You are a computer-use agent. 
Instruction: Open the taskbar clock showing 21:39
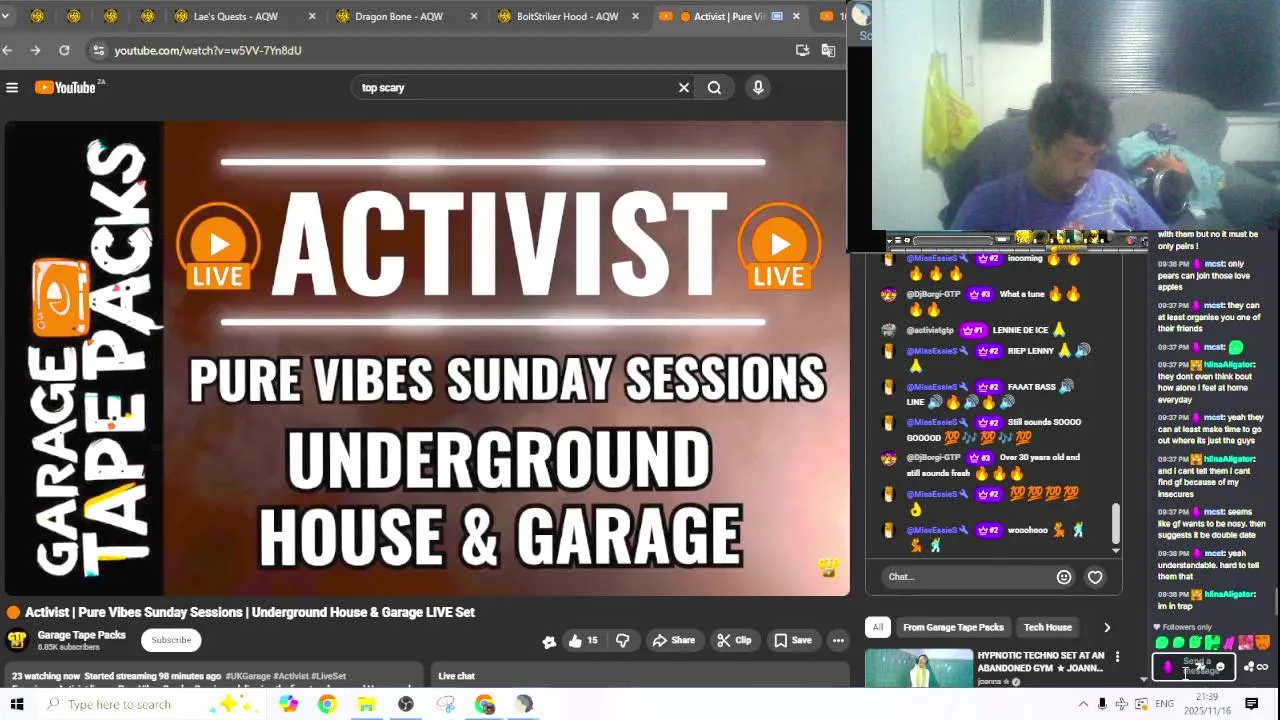click(1205, 704)
